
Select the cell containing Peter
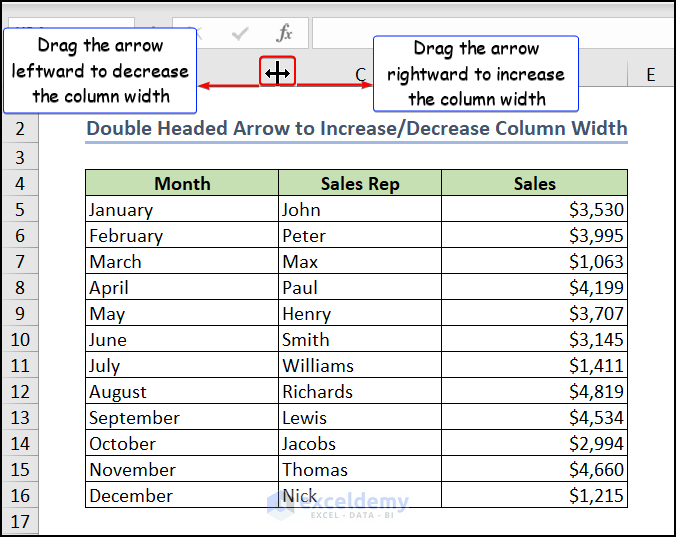[360, 236]
